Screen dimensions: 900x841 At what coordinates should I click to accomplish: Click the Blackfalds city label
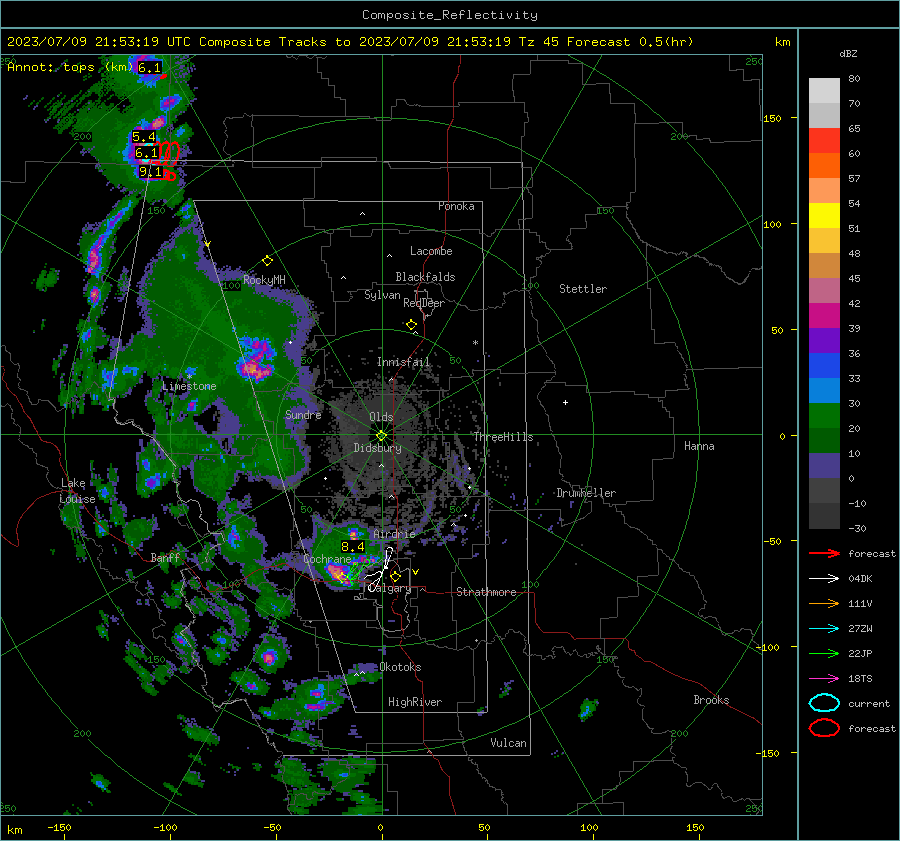425,277
